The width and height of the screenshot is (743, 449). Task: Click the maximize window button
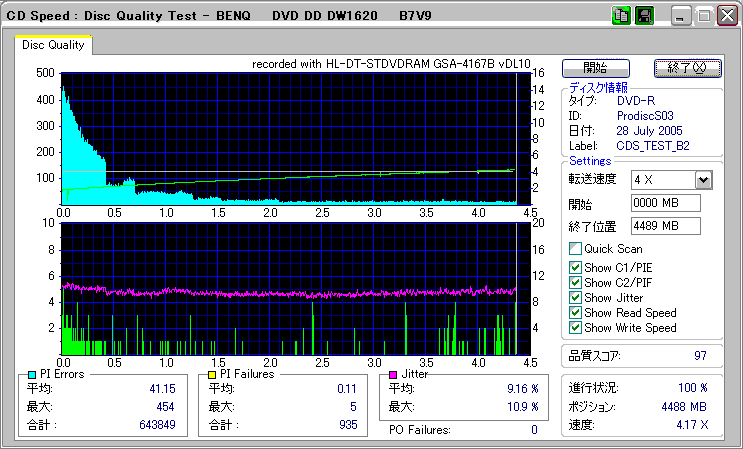pos(705,17)
